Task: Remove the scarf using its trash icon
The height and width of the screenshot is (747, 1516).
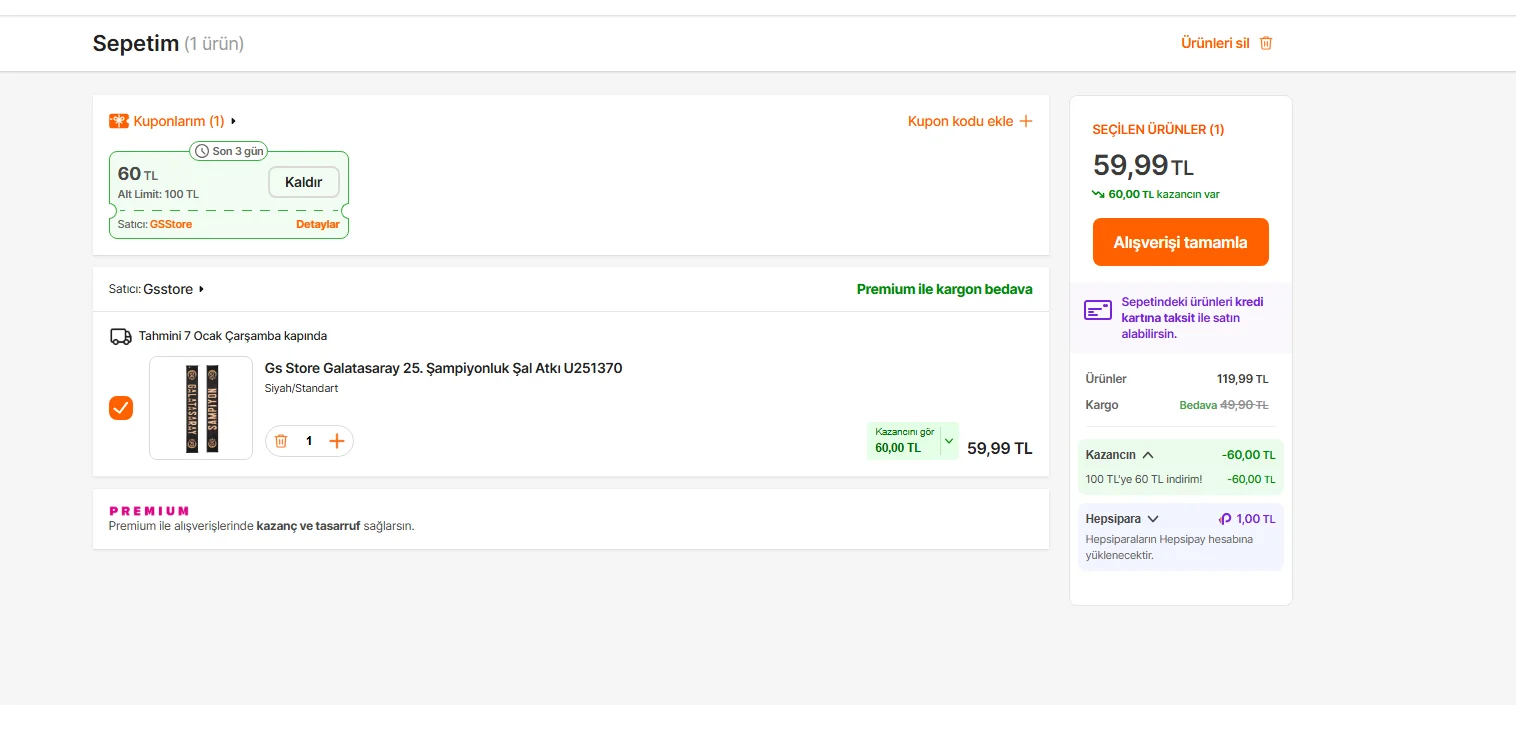Action: [x=281, y=441]
